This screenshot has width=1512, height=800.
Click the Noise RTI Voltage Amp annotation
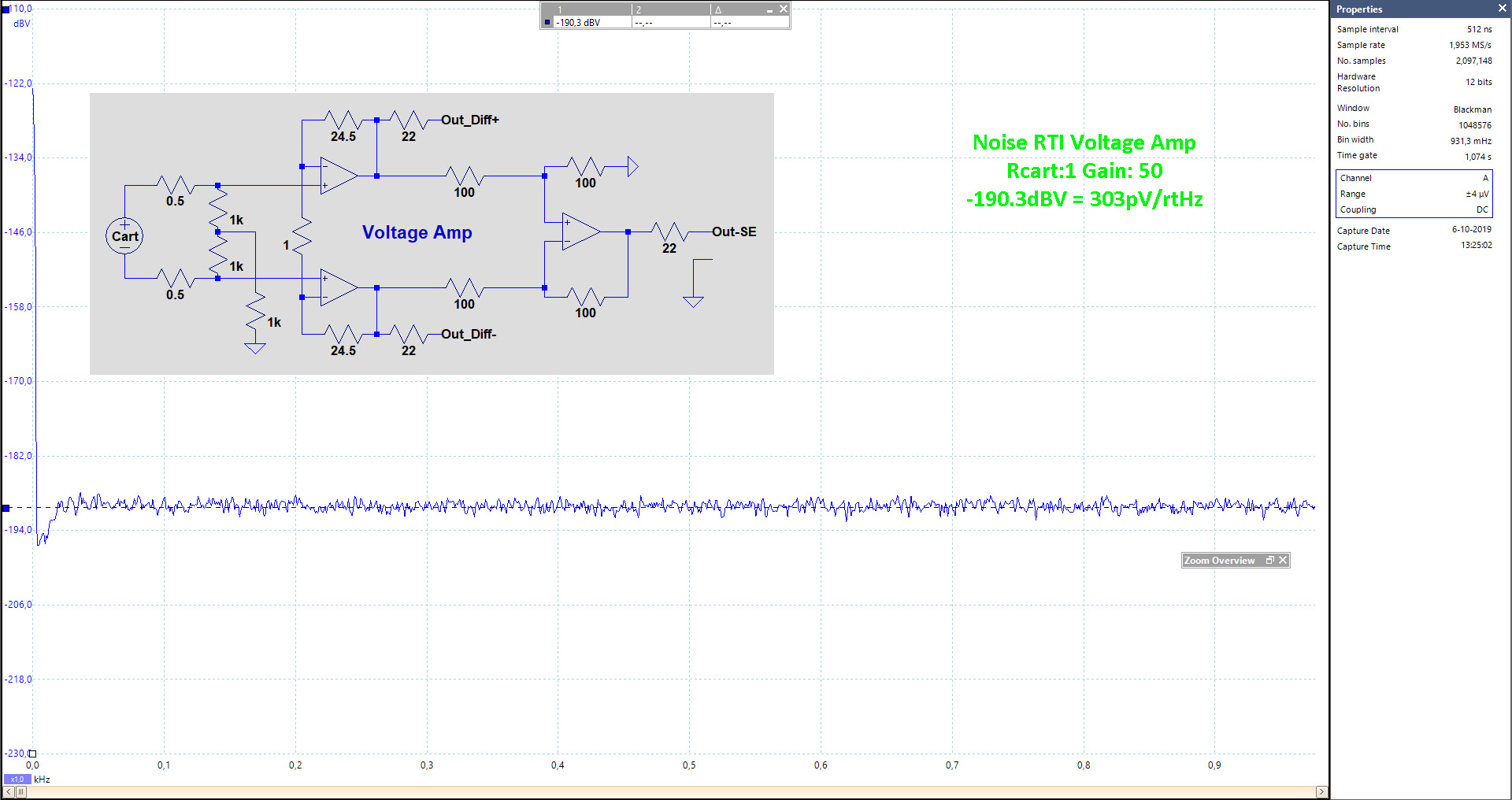click(x=1084, y=143)
